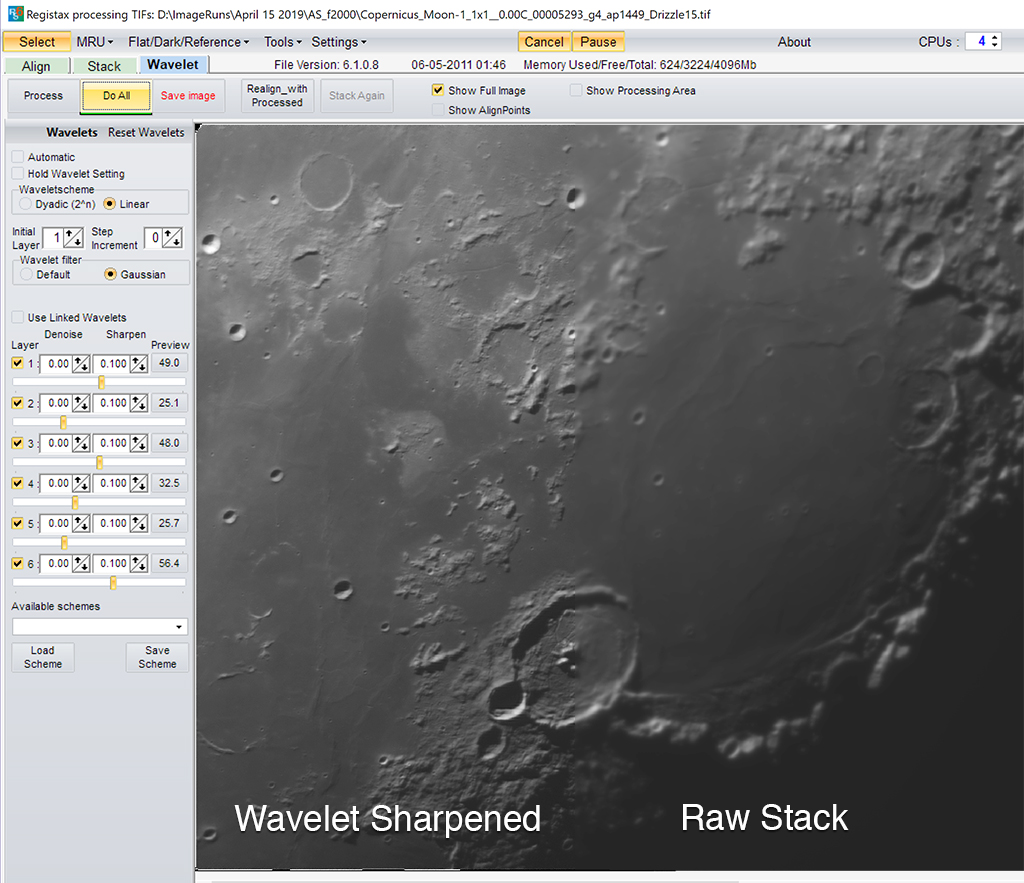
Task: Run the Process command
Action: point(42,96)
